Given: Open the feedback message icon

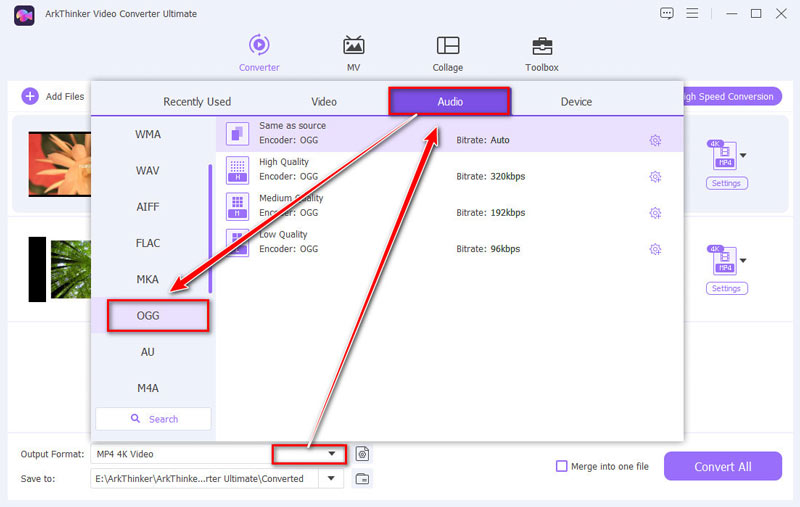Looking at the screenshot, I should coord(666,14).
